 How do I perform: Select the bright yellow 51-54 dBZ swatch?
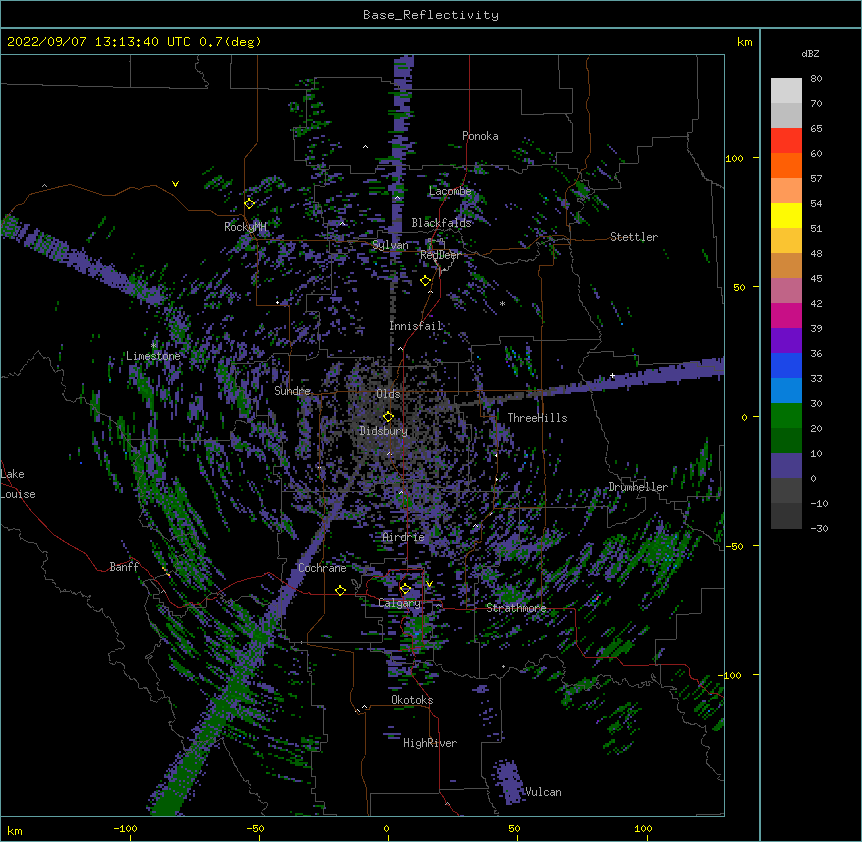pyautogui.click(x=786, y=216)
